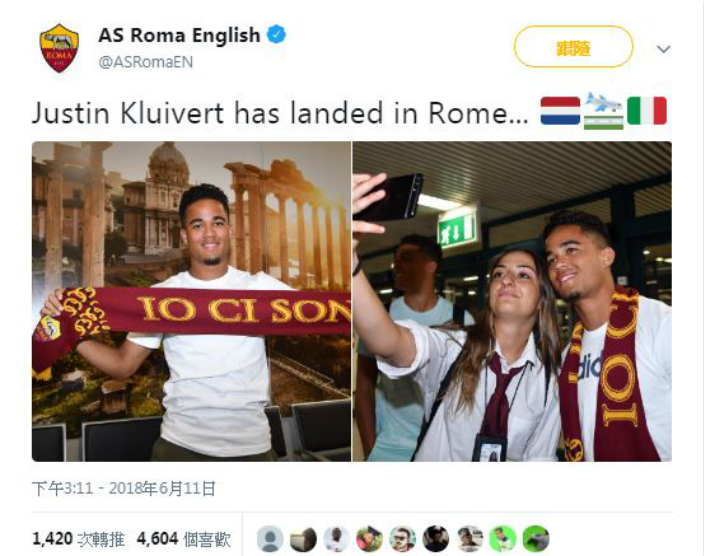This screenshot has height=556, width=704.
Task: Click the third liker avatar with white shirt
Action: tap(336, 539)
